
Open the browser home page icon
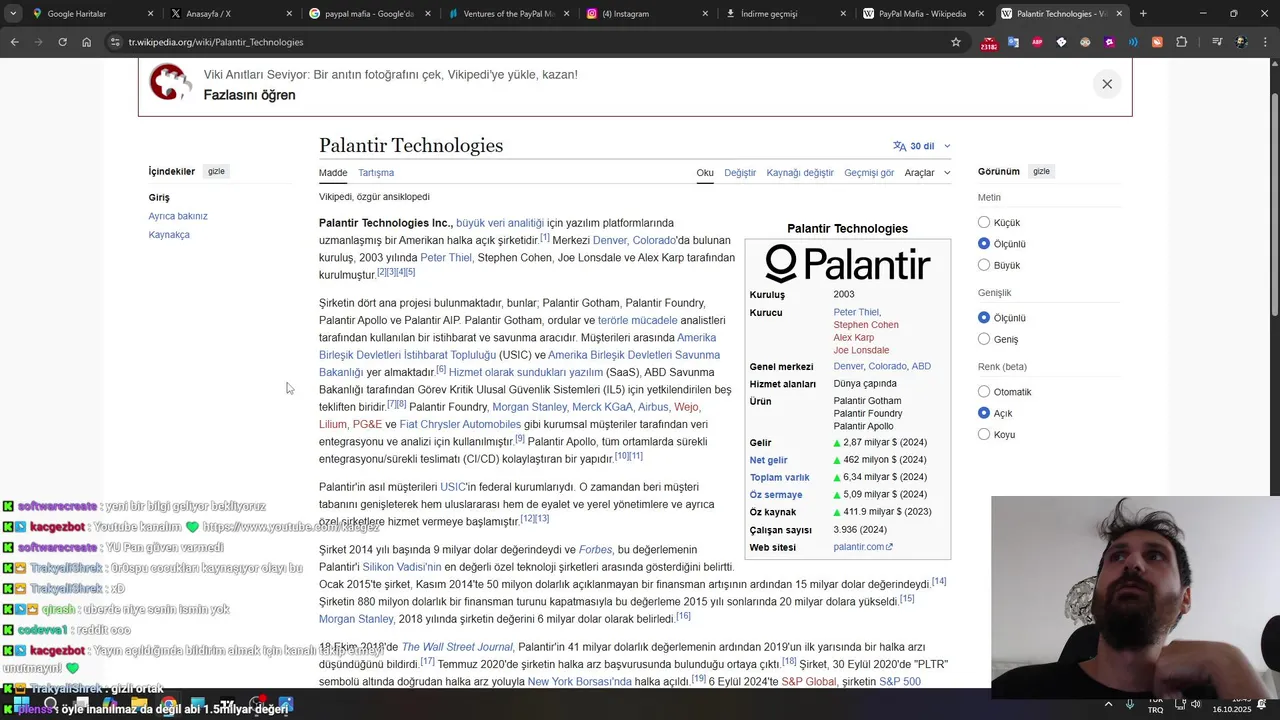click(86, 42)
